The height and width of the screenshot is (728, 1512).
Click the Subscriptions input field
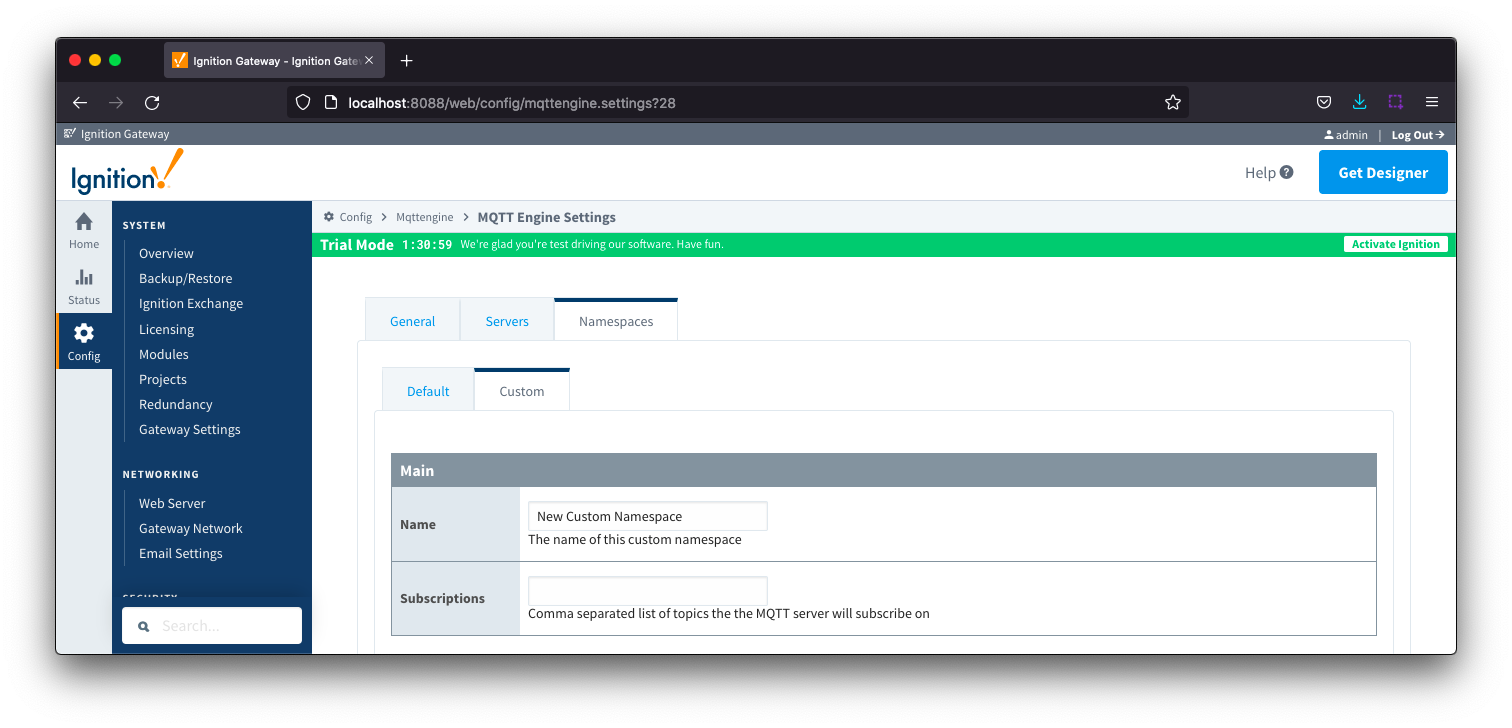[x=648, y=590]
